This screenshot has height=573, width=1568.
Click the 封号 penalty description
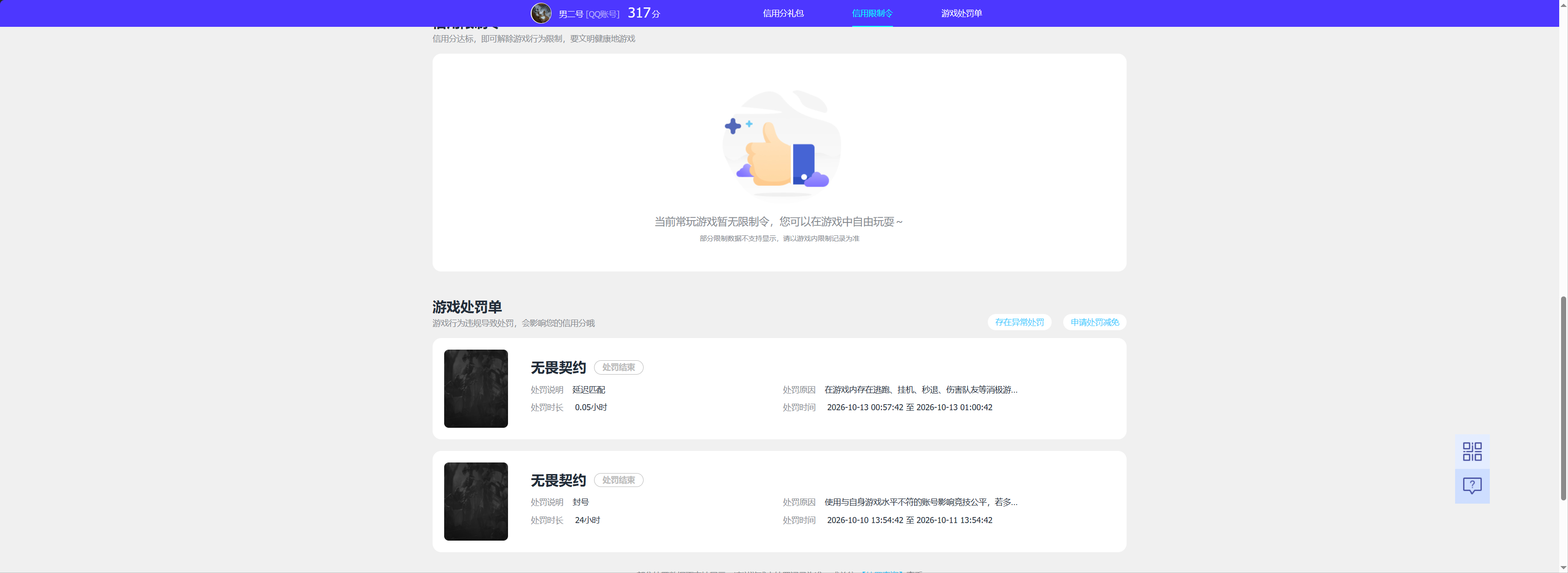tap(580, 502)
